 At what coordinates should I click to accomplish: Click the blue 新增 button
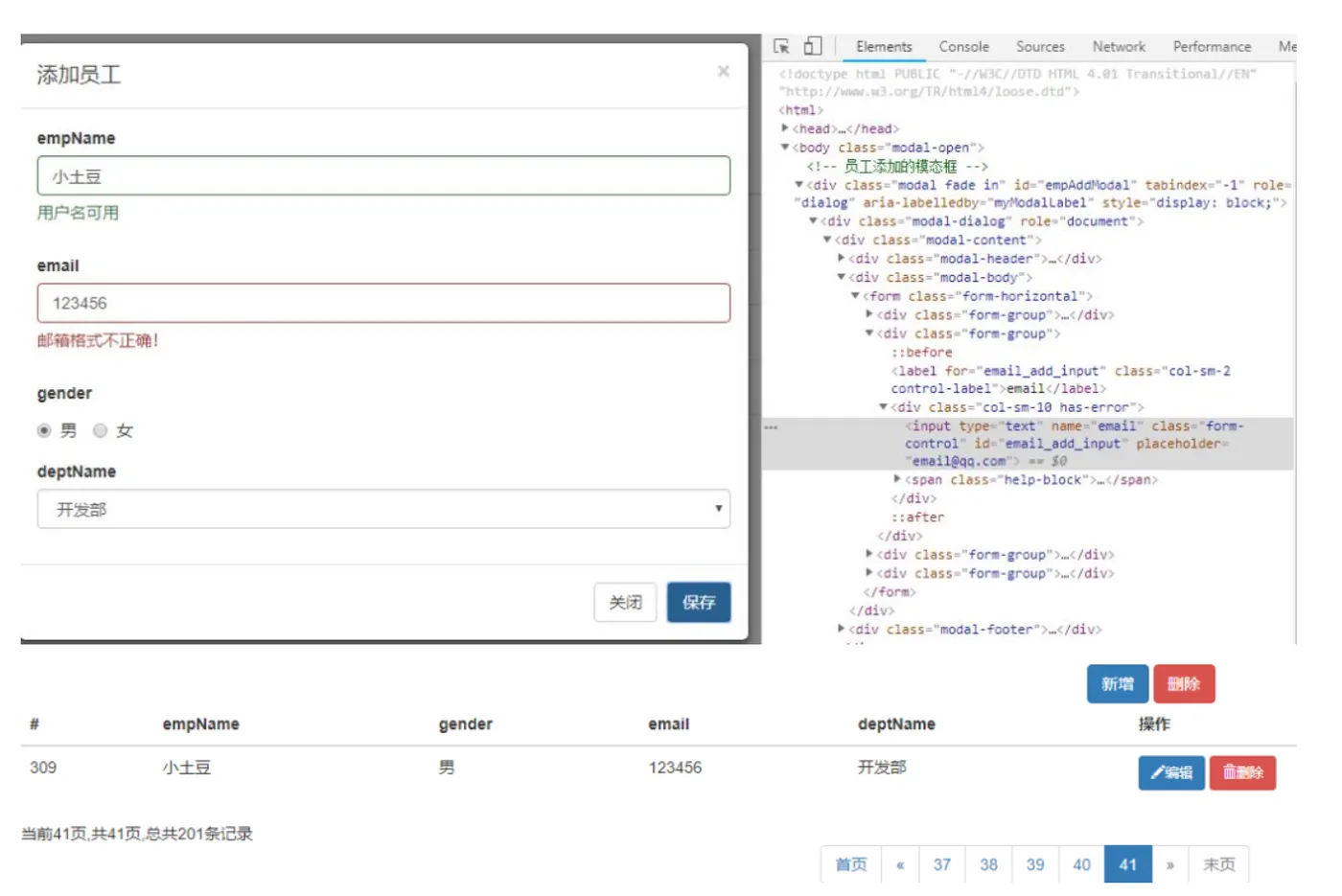coord(1118,683)
